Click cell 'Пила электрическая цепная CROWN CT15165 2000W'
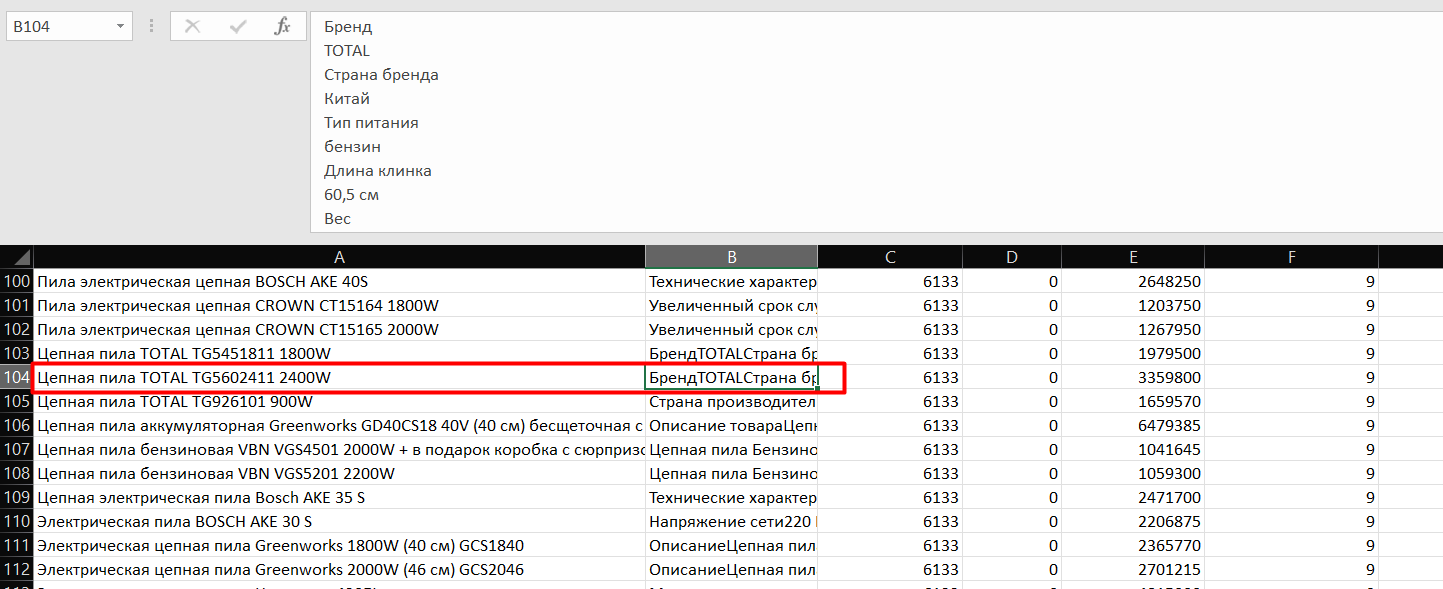1443x589 pixels. click(x=339, y=329)
